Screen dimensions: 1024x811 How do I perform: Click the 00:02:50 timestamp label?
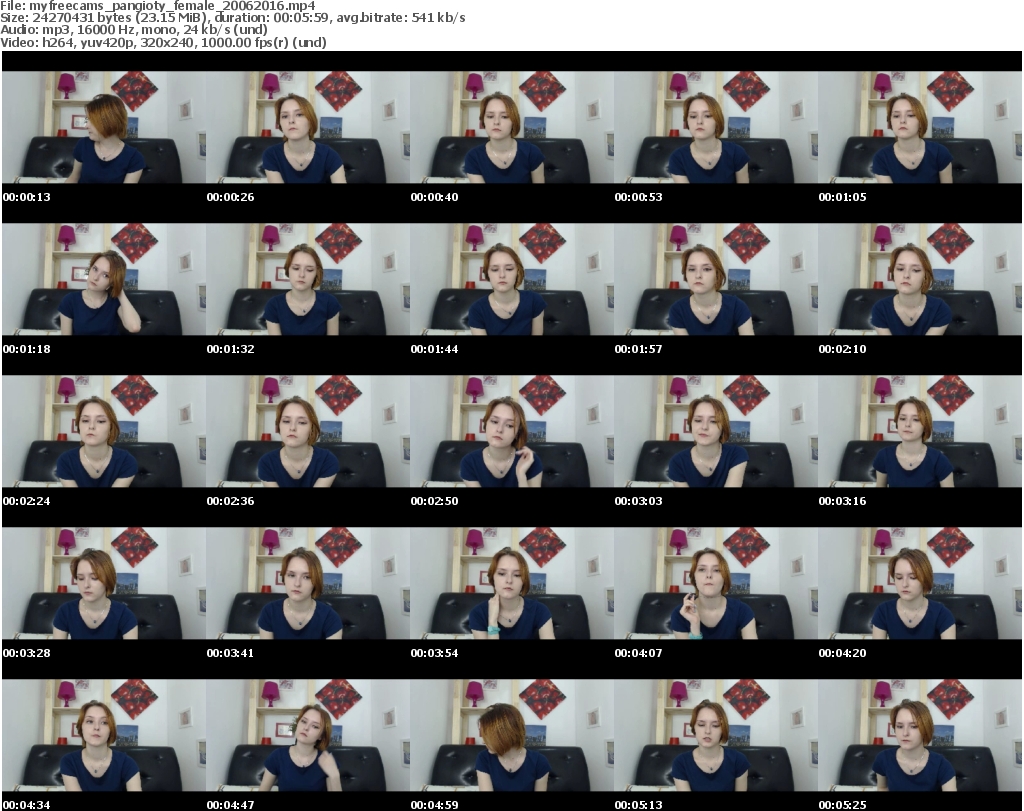(x=434, y=501)
